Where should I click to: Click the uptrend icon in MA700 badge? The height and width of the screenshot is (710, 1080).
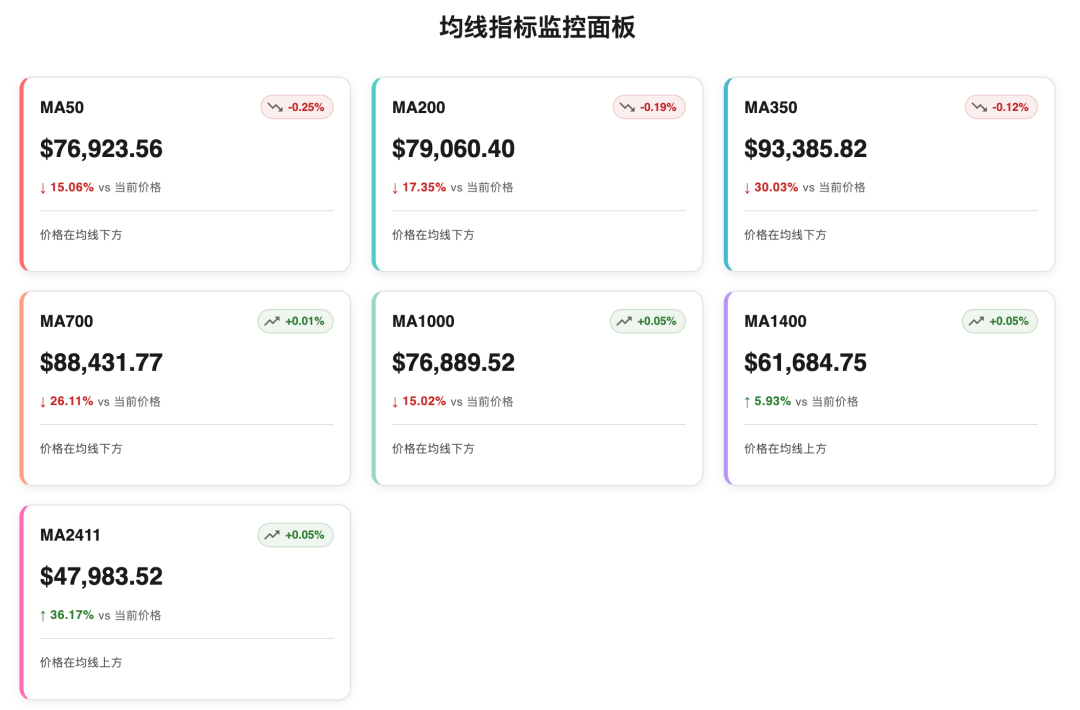point(273,321)
